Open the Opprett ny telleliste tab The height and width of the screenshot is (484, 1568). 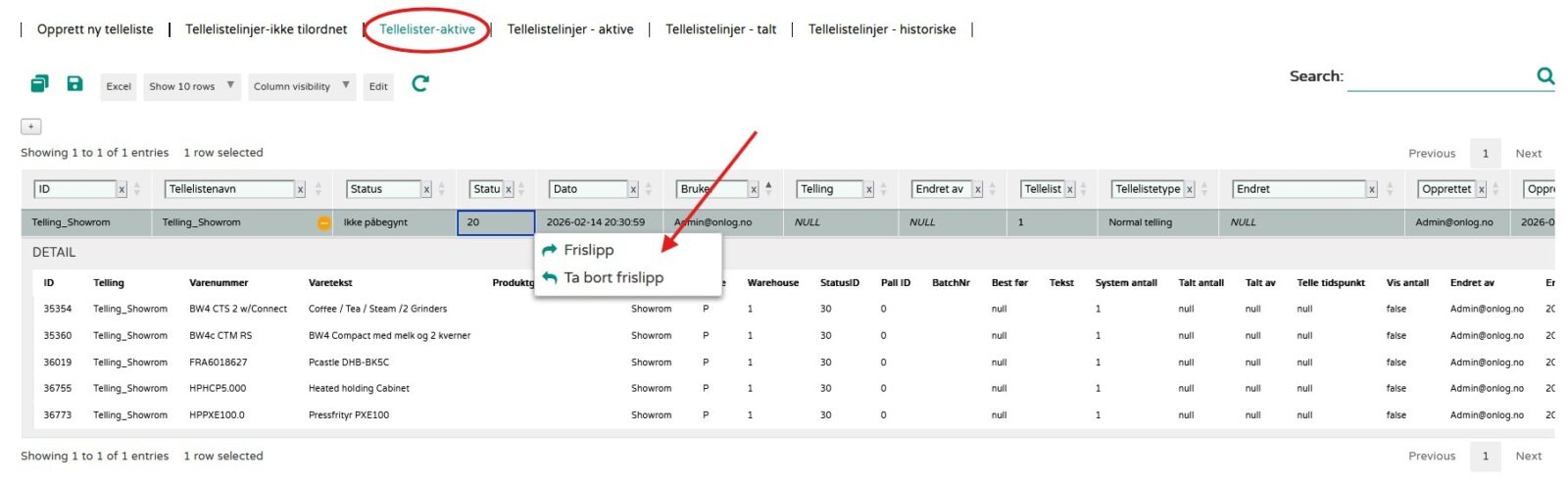(x=95, y=29)
